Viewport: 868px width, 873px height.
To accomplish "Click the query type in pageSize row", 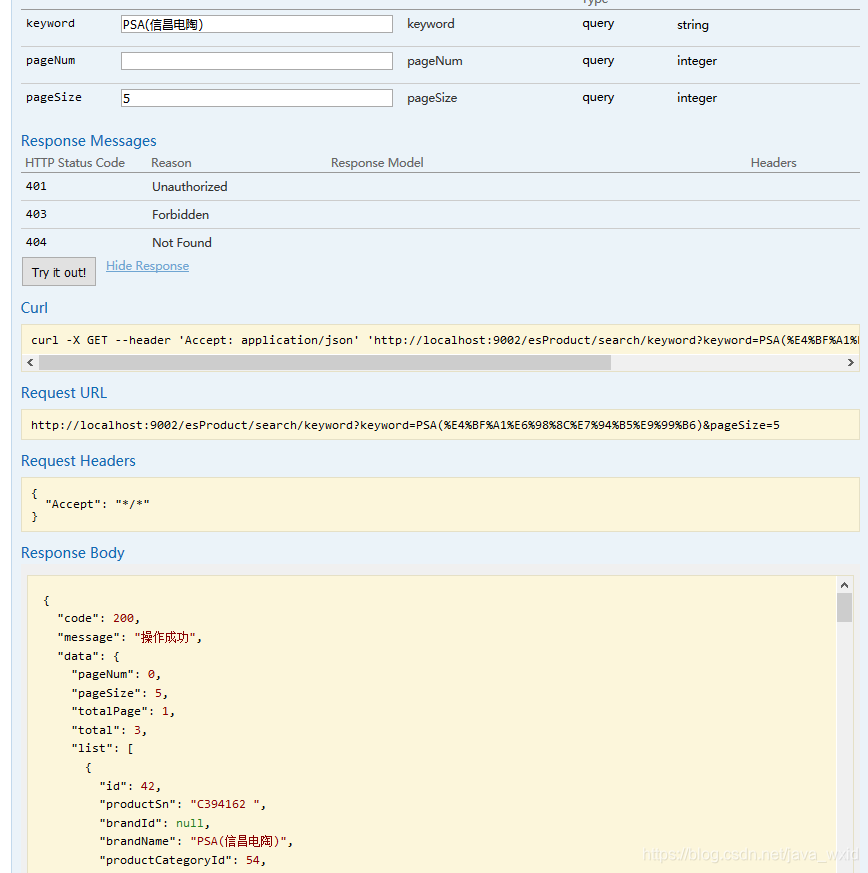I will tap(598, 98).
